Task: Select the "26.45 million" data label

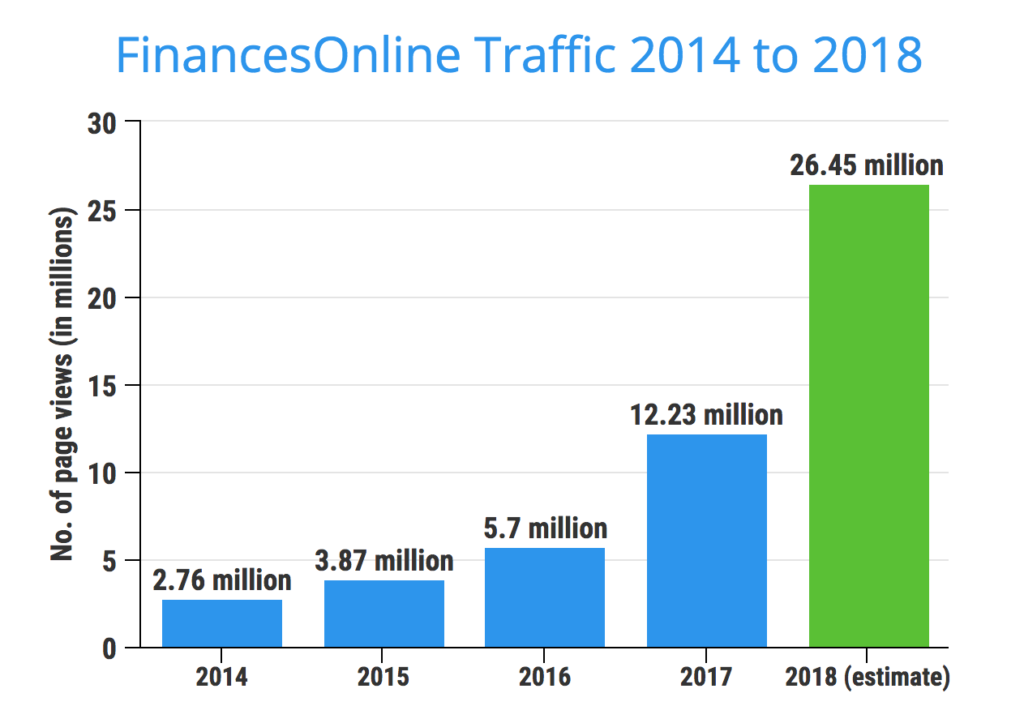Action: 867,165
